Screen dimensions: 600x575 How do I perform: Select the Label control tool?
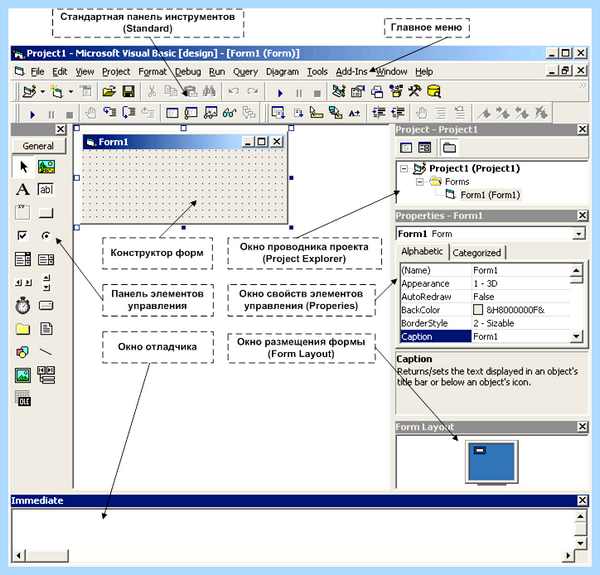(x=23, y=189)
